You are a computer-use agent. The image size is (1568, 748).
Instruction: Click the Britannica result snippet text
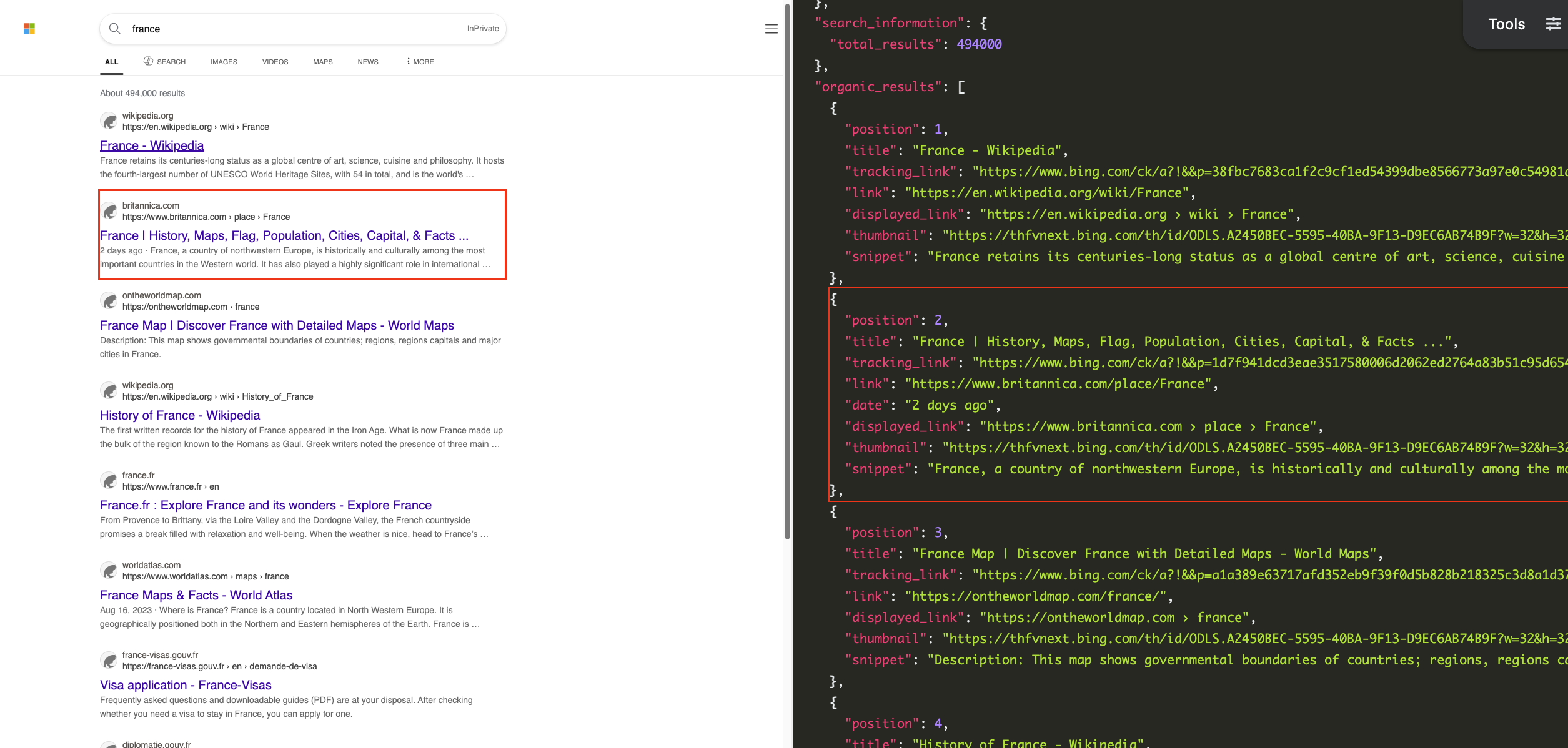pyautogui.click(x=295, y=257)
